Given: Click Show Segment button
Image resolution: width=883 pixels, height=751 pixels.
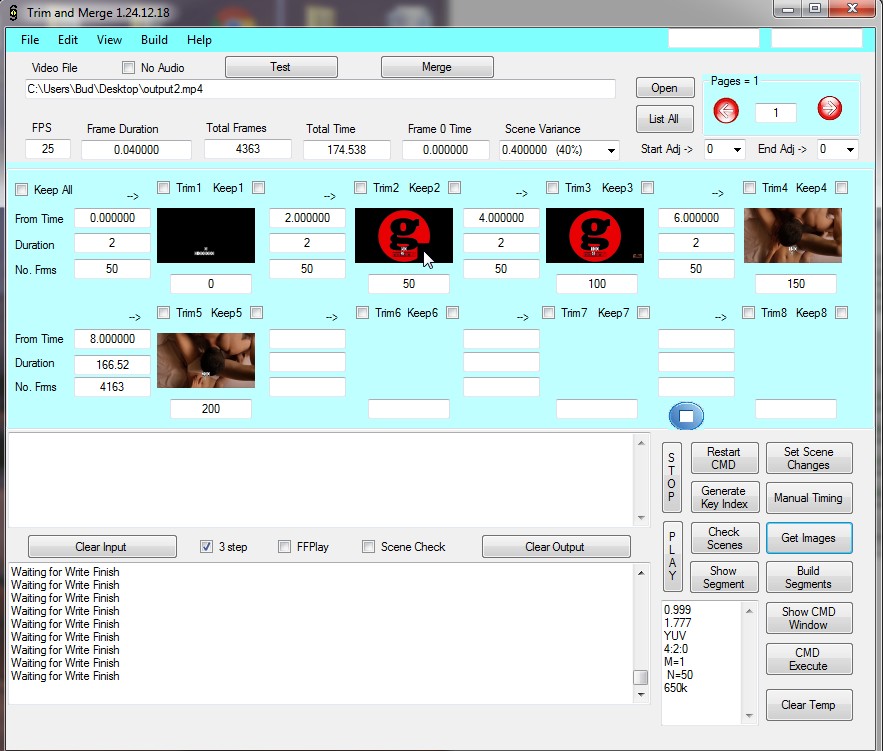Looking at the screenshot, I should click(x=724, y=577).
